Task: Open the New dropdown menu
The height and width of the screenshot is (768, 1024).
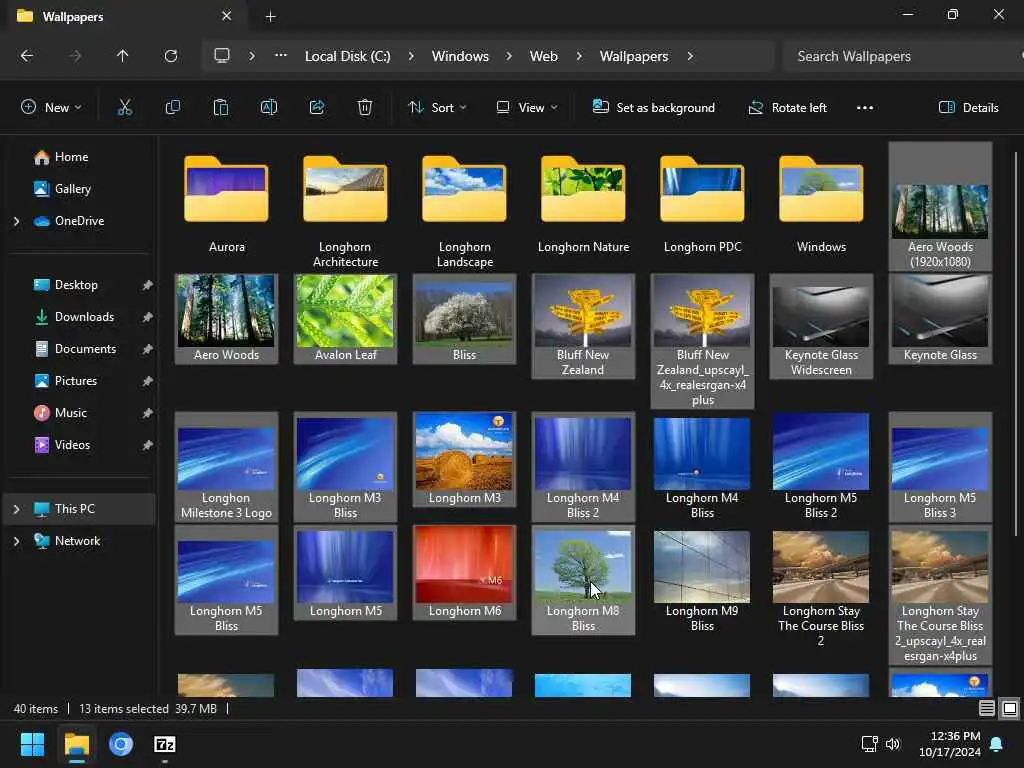Action: [51, 108]
